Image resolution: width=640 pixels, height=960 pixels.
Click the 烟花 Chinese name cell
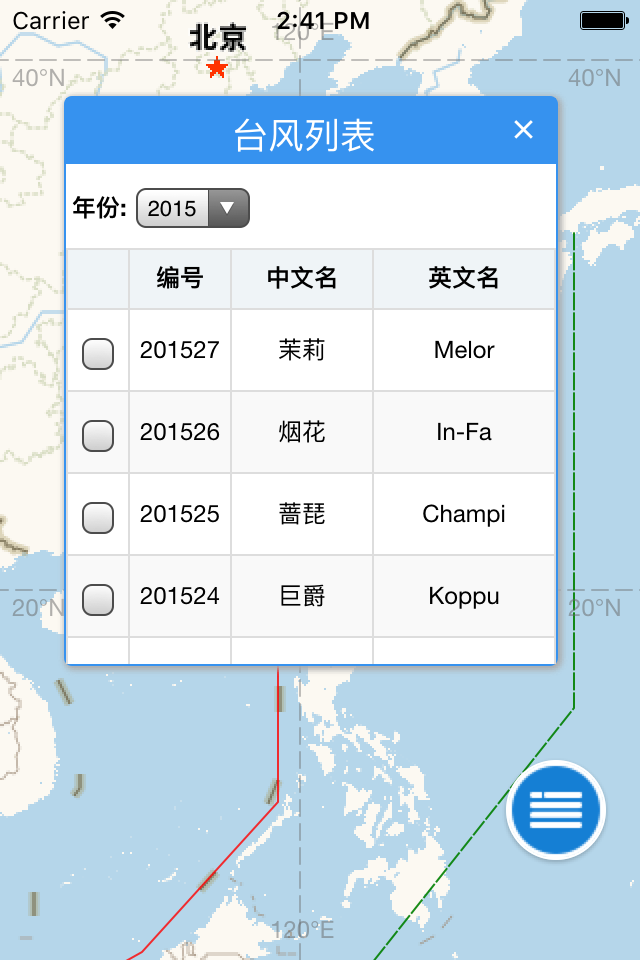point(301,432)
